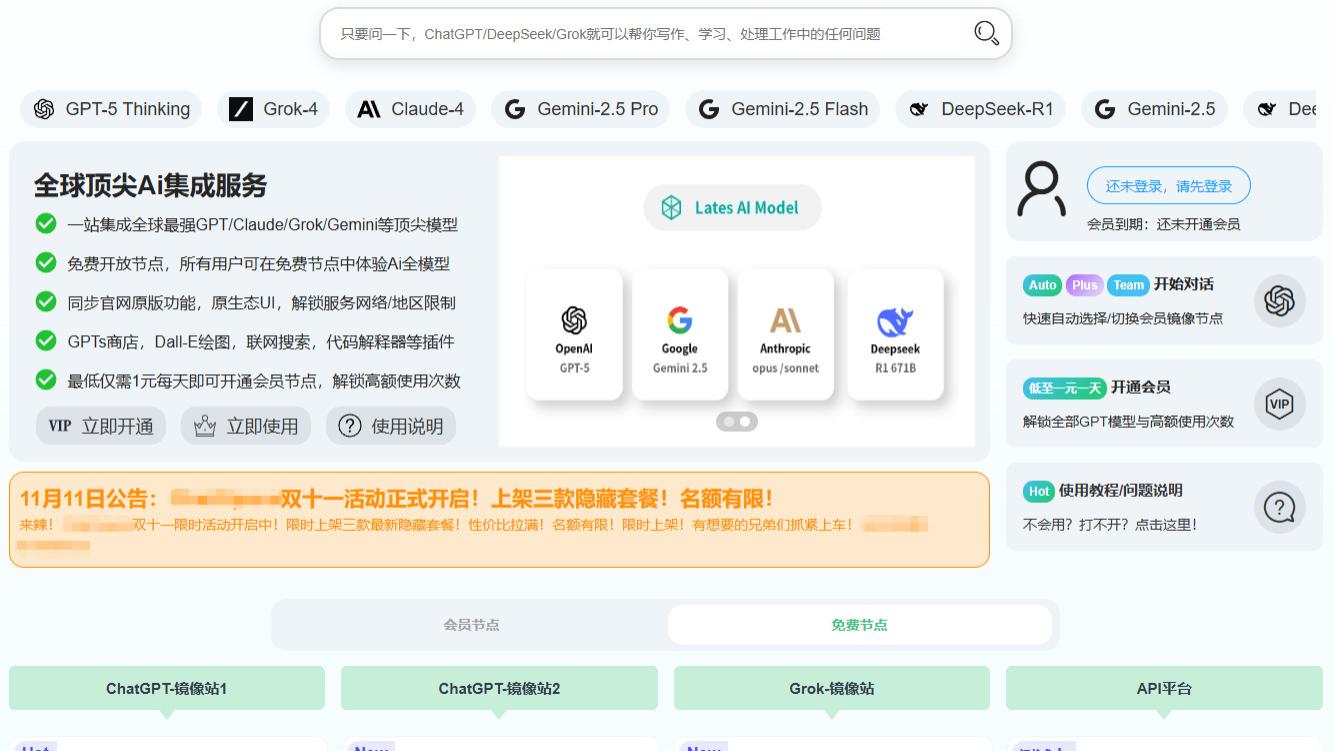The image size is (1334, 751).
Task: Select the Claude-4 model chip
Action: pyautogui.click(x=410, y=109)
